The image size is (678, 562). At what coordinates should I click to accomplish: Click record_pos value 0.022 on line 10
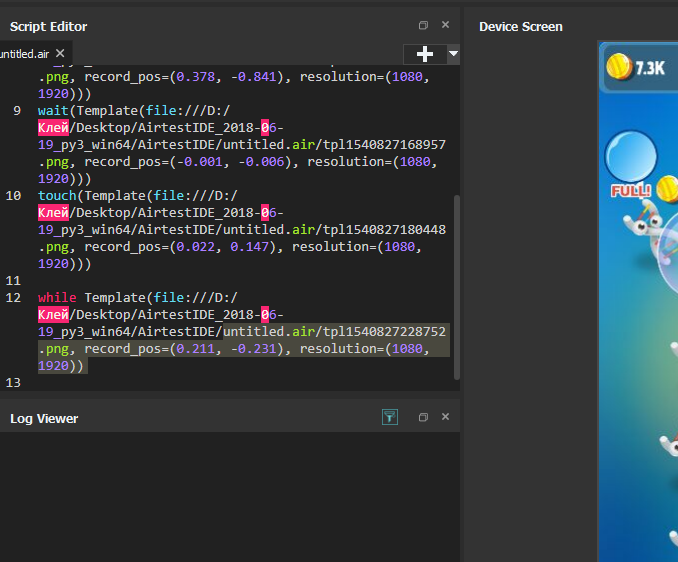195,247
